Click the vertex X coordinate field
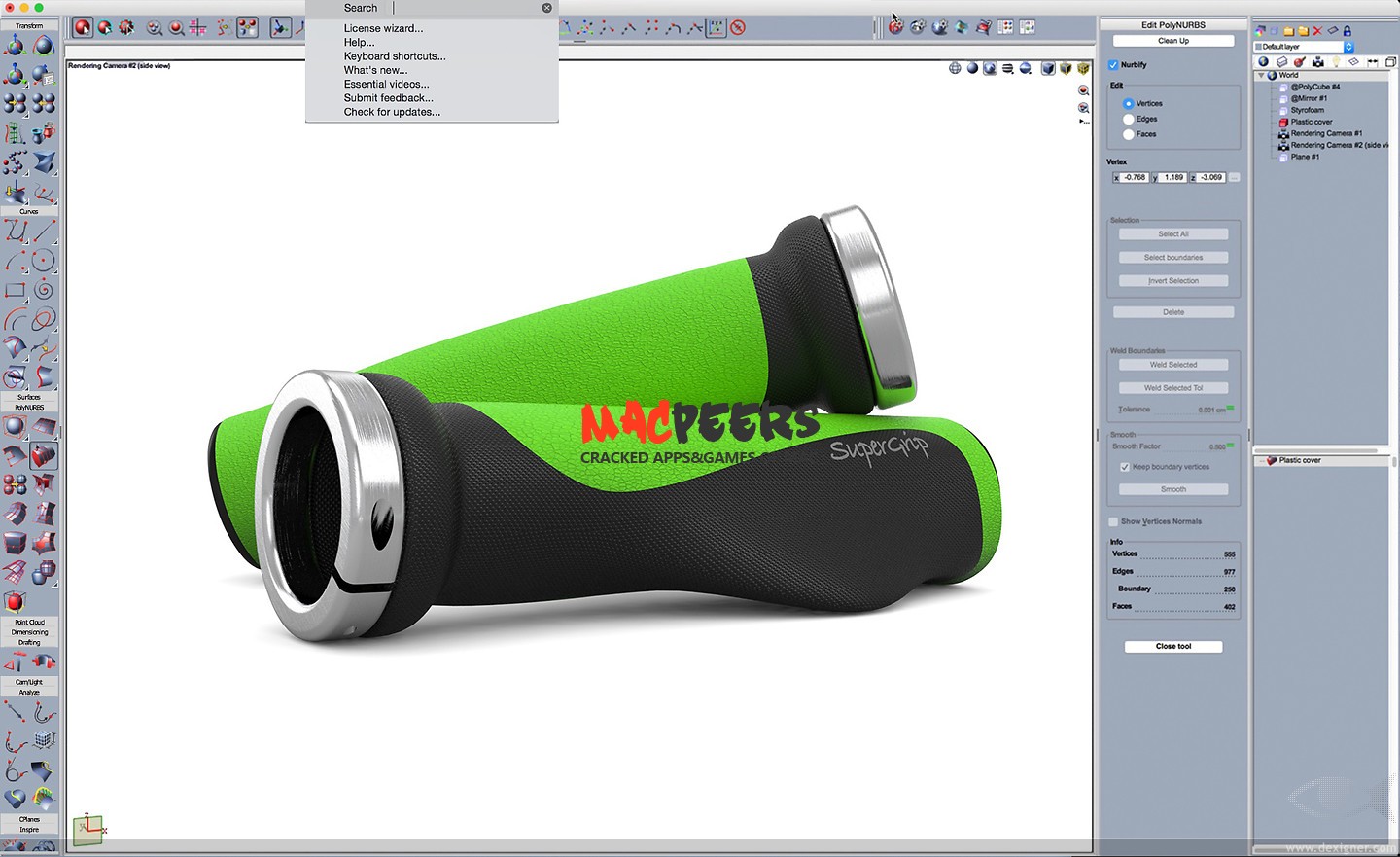The width and height of the screenshot is (1400, 857). tap(1134, 178)
